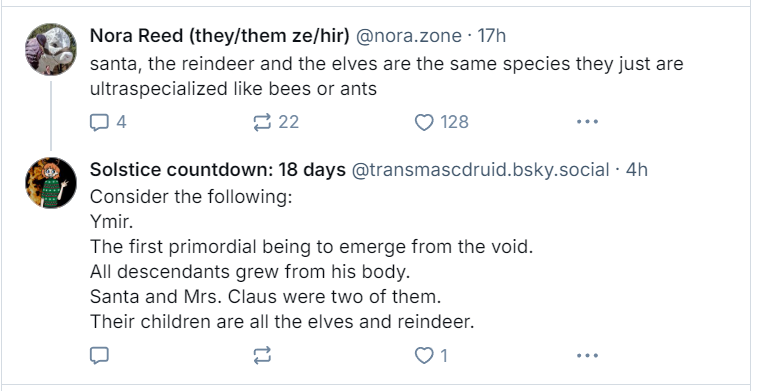Click the 22 reposts count
The width and height of the screenshot is (759, 391).
pyautogui.click(x=288, y=122)
